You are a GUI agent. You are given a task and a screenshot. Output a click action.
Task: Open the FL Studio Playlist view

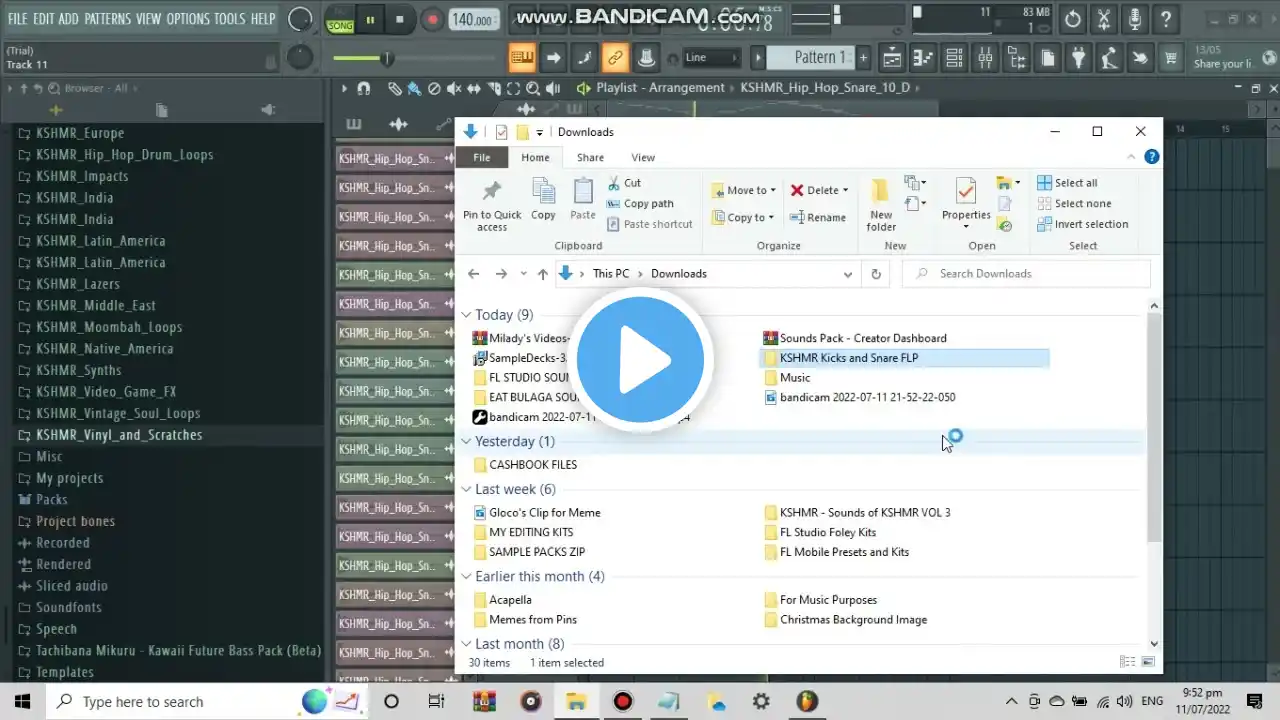(891, 58)
